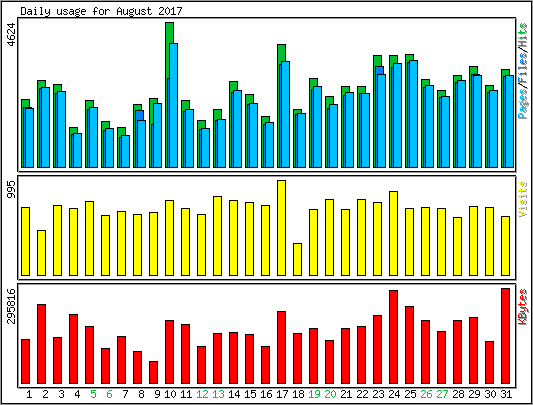Click the green weekend day 27 label

pyautogui.click(x=442, y=394)
